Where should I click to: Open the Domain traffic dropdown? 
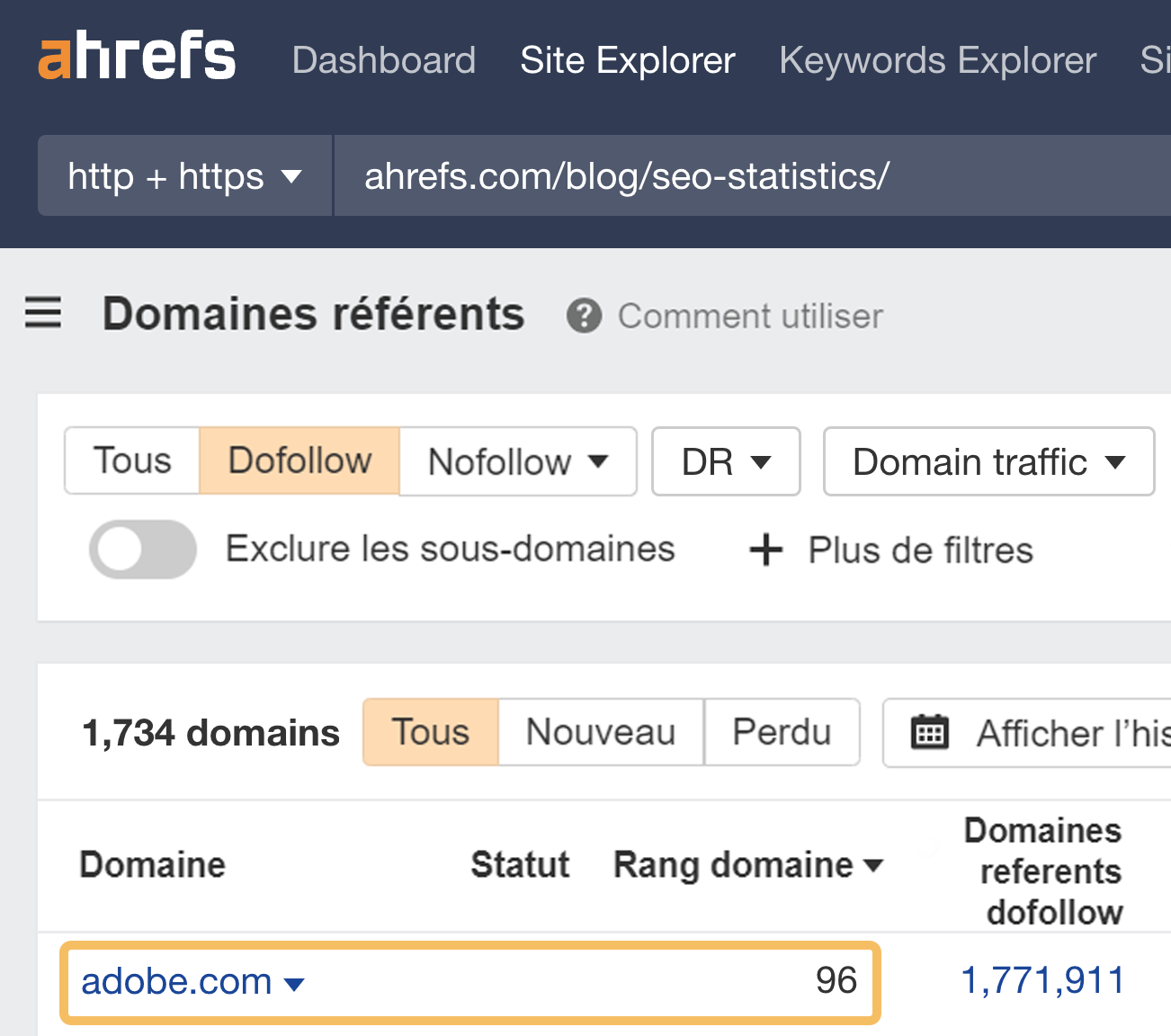point(988,461)
